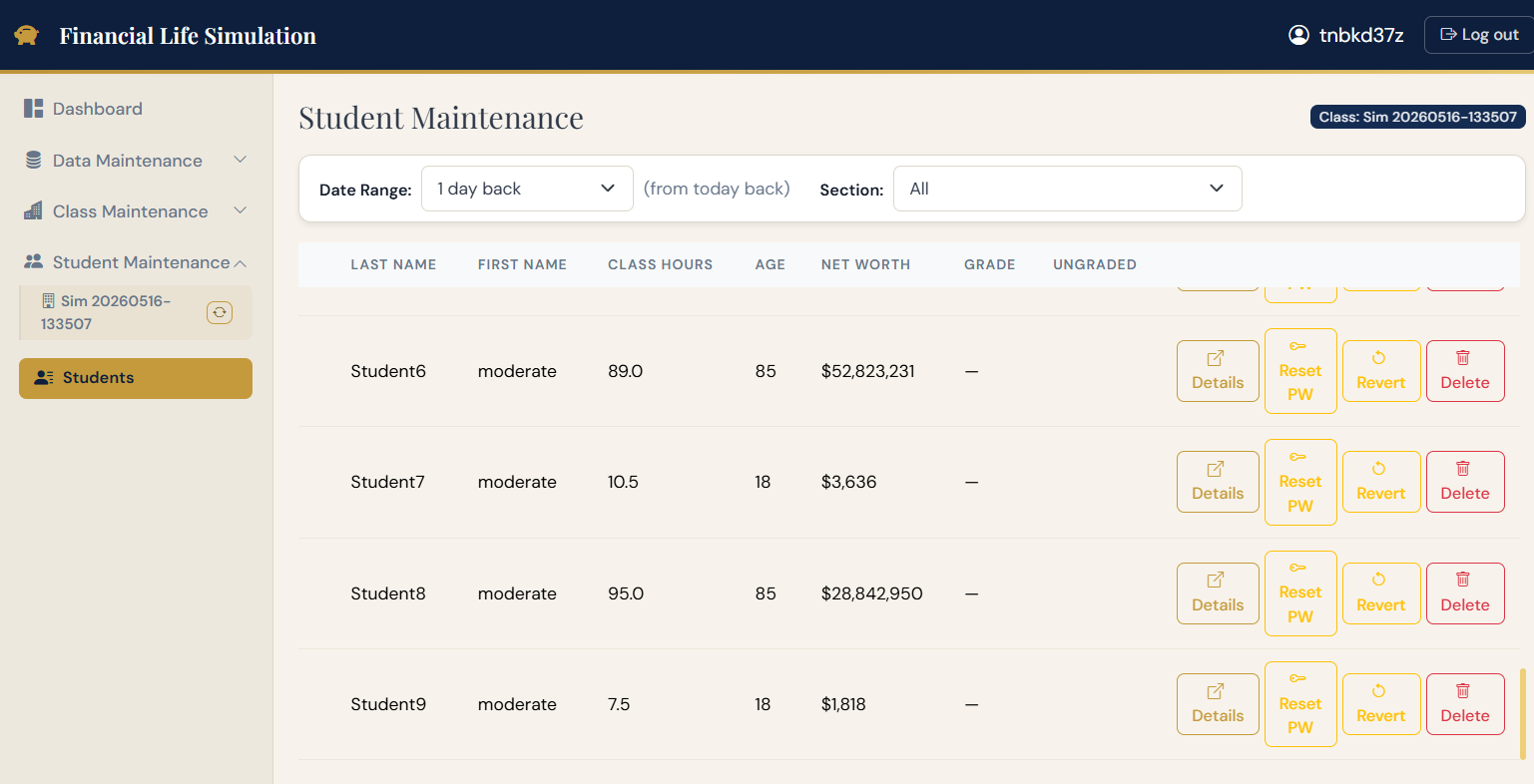Image resolution: width=1534 pixels, height=784 pixels.
Task: Click net worth $3,636
Action: click(x=849, y=482)
